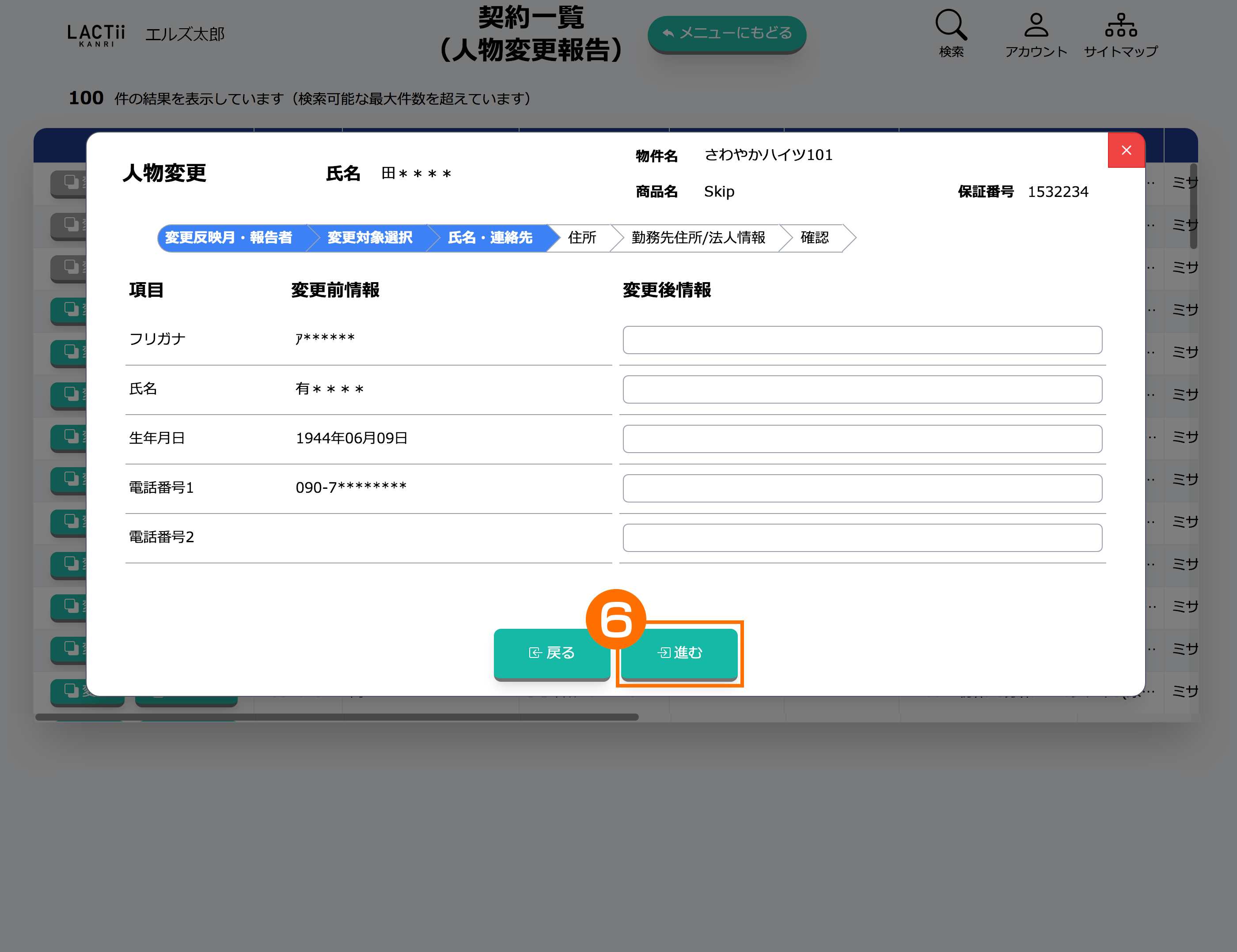Go to the 住所 step

tap(582, 238)
